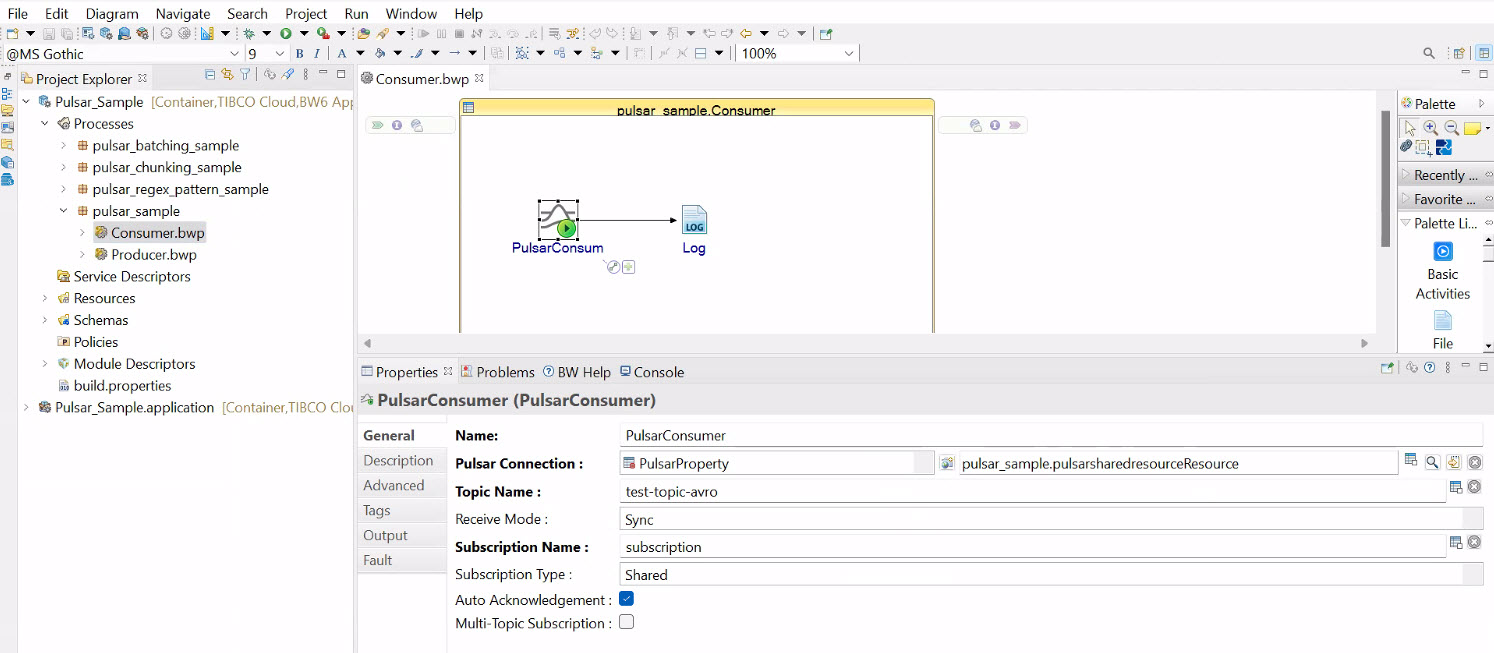Enable the Multi-Topic Subscription checkbox
1494x653 pixels.
point(627,622)
